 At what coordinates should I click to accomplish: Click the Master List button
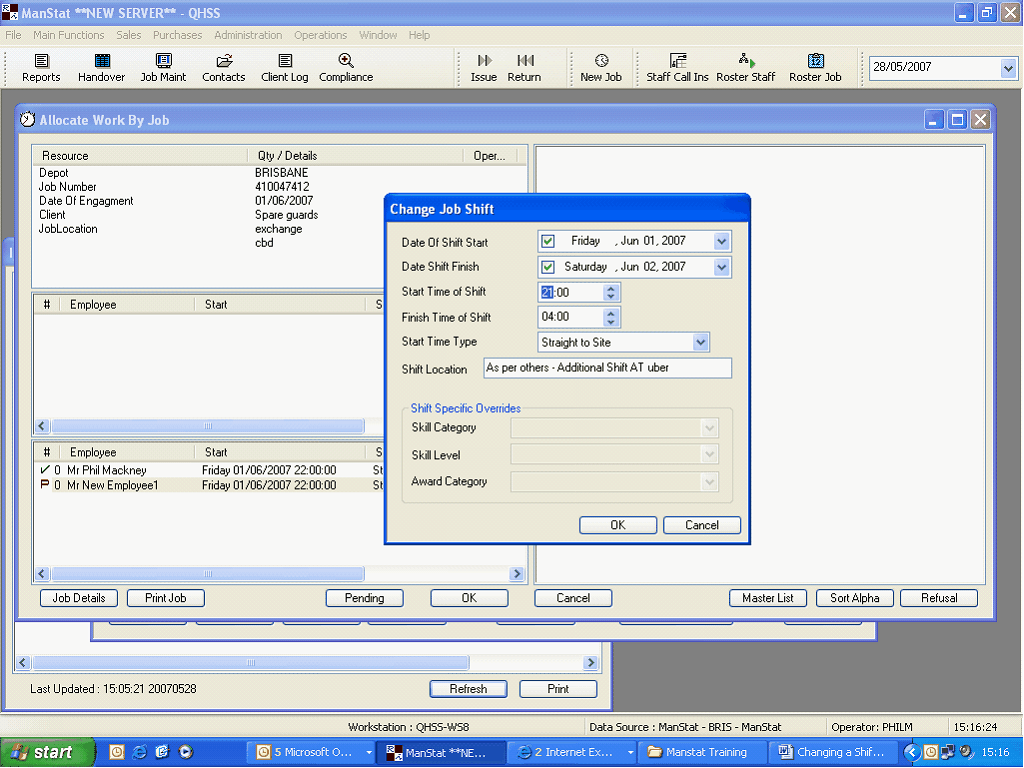pyautogui.click(x=768, y=598)
